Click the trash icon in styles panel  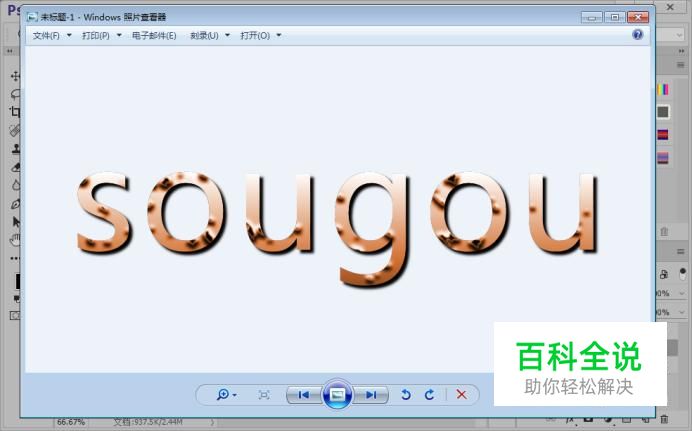tap(664, 231)
